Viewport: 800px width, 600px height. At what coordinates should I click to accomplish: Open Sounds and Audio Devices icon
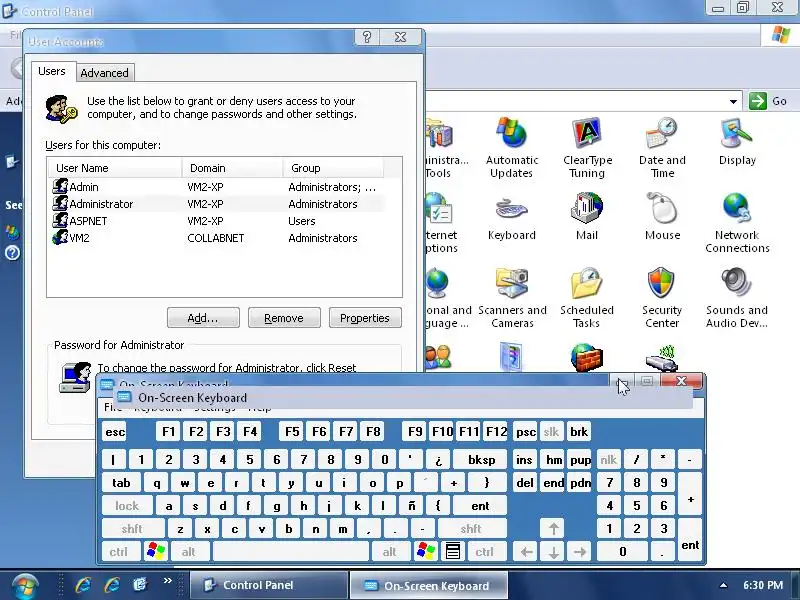[x=737, y=298]
